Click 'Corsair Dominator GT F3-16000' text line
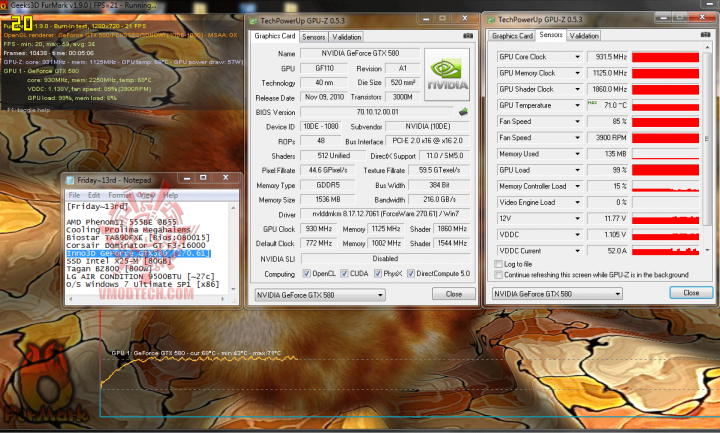Image resolution: width=720 pixels, height=433 pixels. point(135,245)
